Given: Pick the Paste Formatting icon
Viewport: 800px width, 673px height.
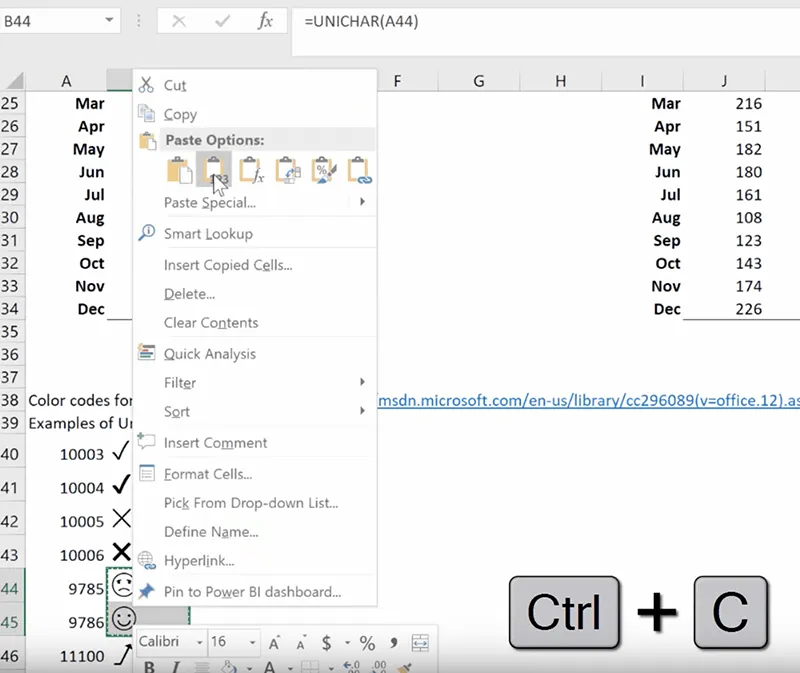Looking at the screenshot, I should [x=323, y=170].
